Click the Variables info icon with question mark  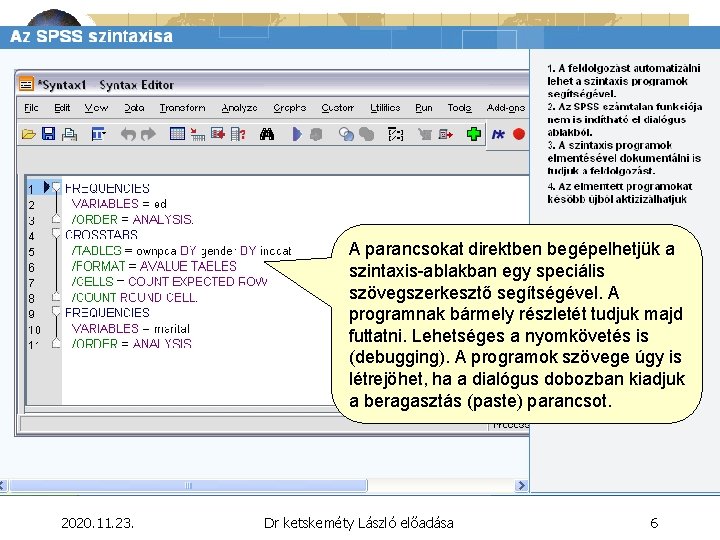click(x=238, y=134)
